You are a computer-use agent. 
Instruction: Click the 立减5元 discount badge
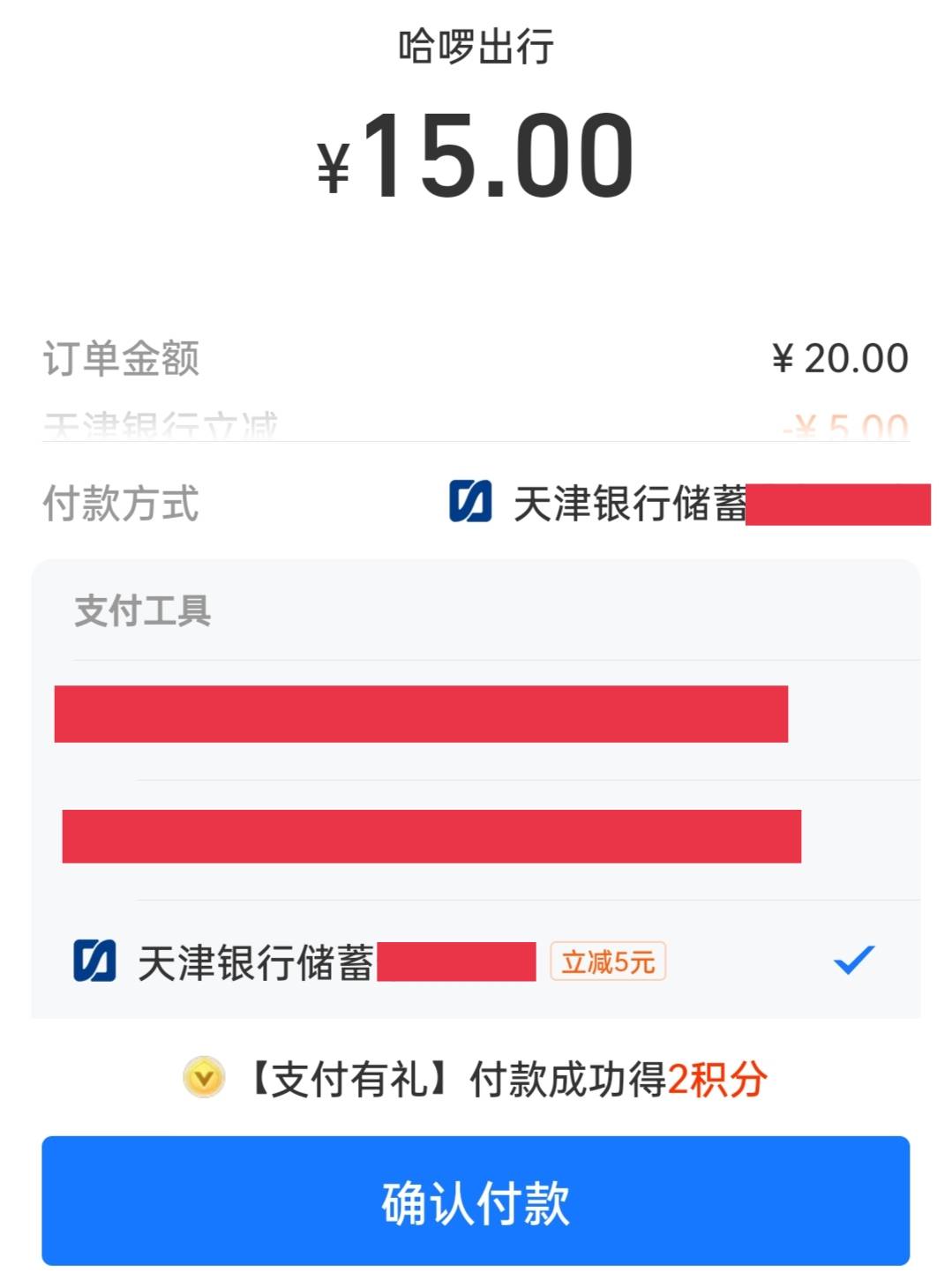(x=608, y=962)
